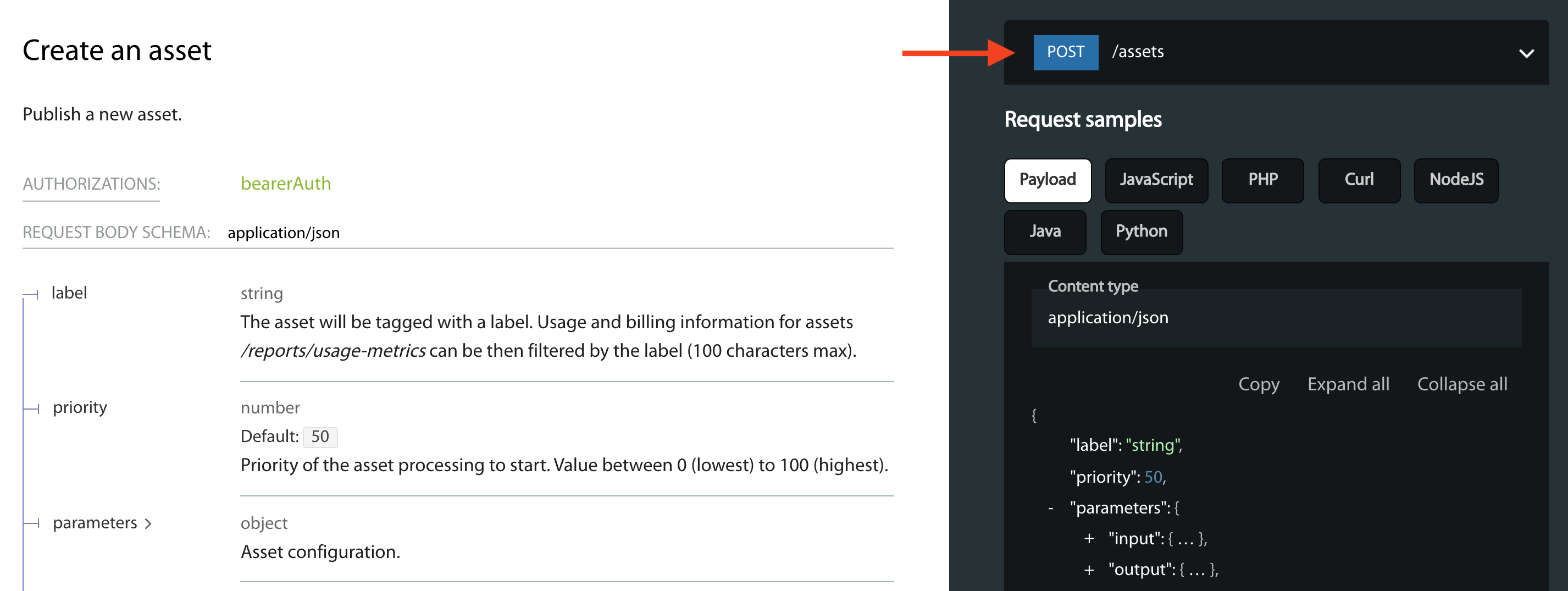The width and height of the screenshot is (1568, 591).
Task: Open the PHP request sample
Action: pyautogui.click(x=1262, y=180)
